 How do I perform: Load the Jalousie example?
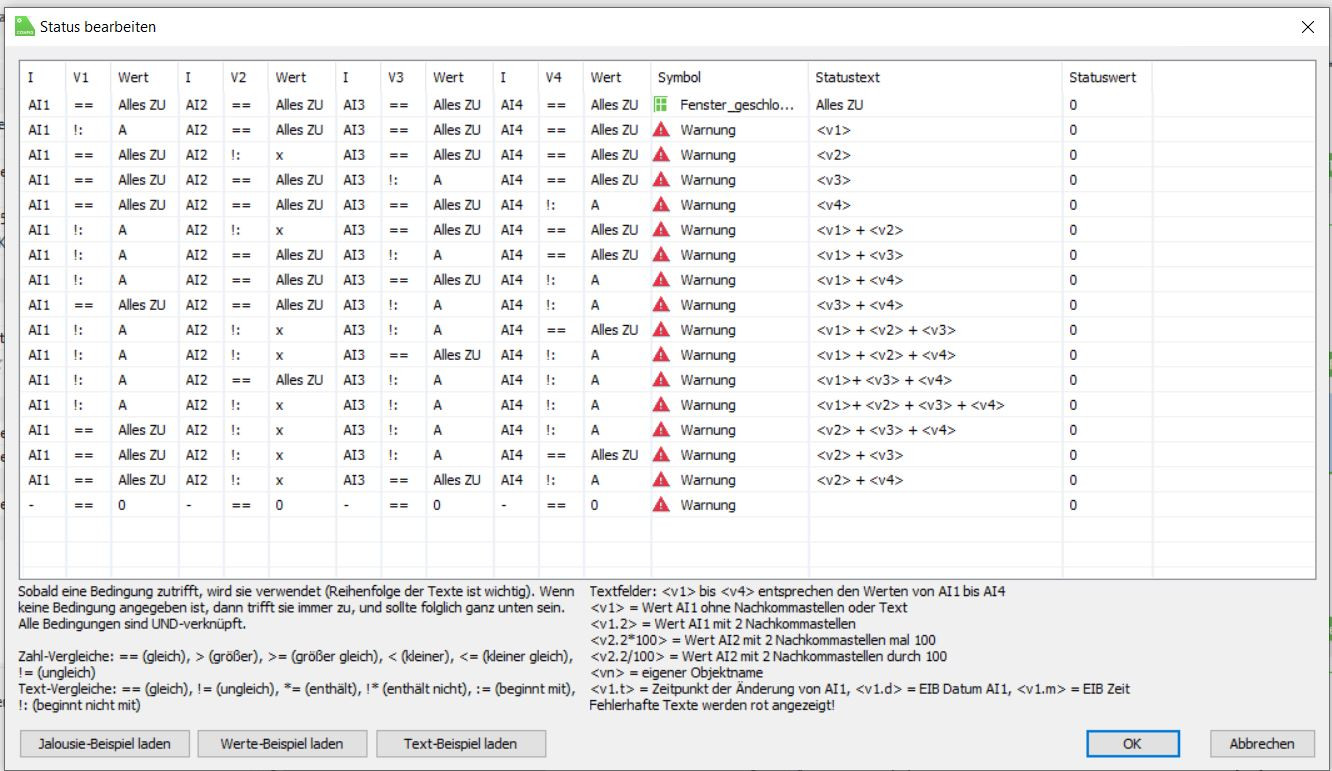pos(104,743)
